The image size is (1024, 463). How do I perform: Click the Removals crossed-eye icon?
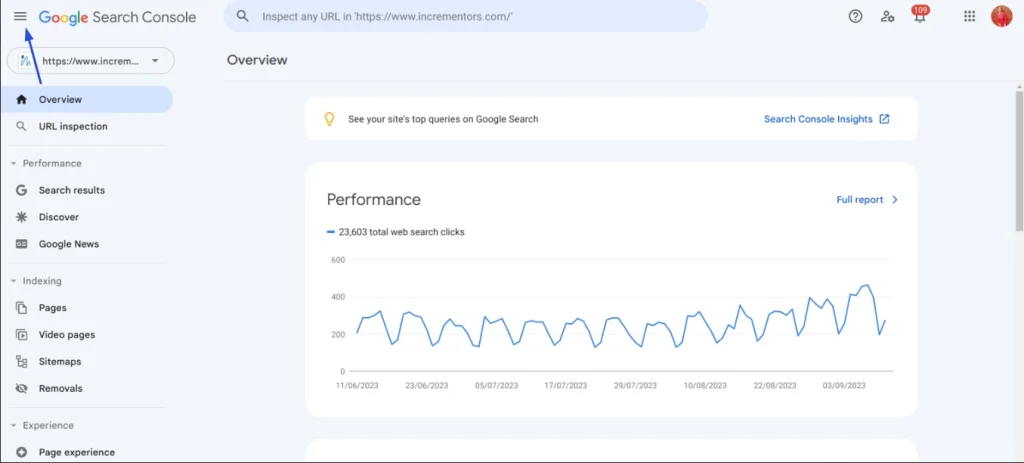pyautogui.click(x=22, y=388)
